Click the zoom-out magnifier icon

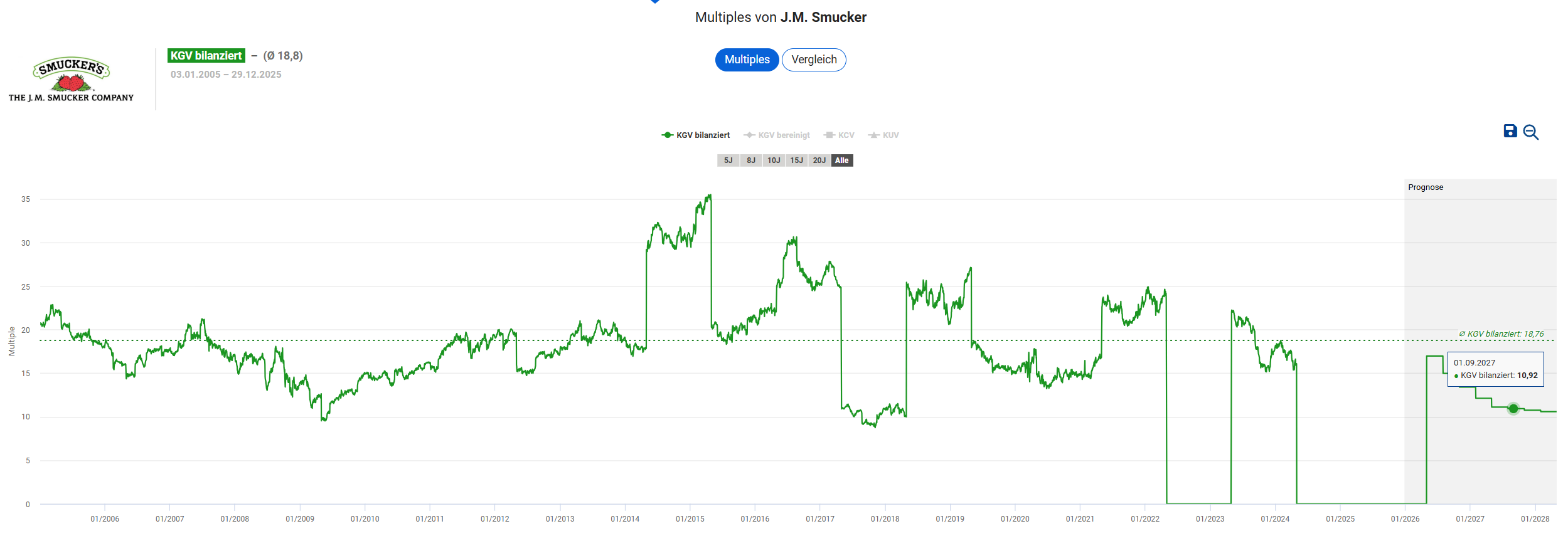[x=1530, y=132]
